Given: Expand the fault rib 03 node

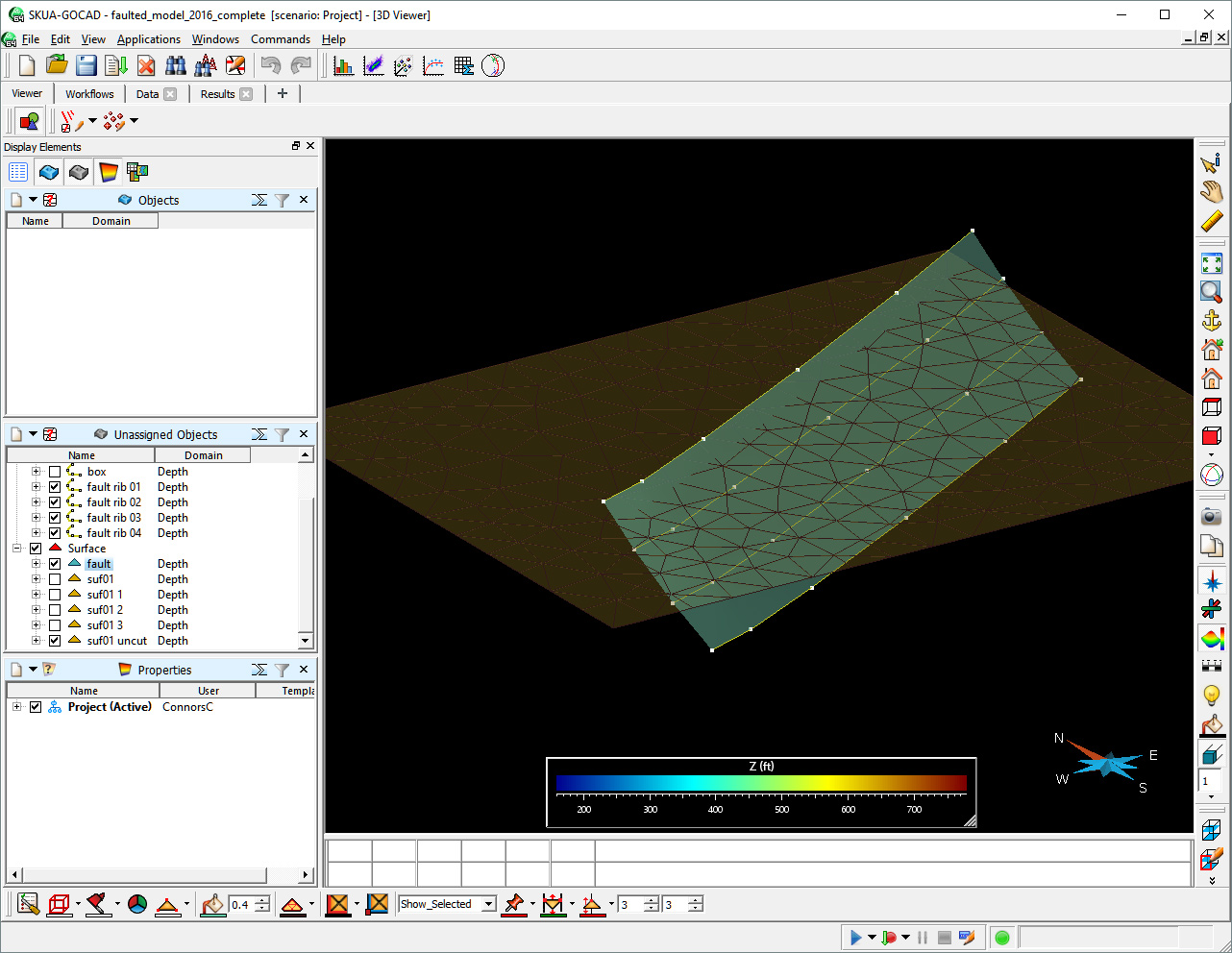Looking at the screenshot, I should coord(36,518).
